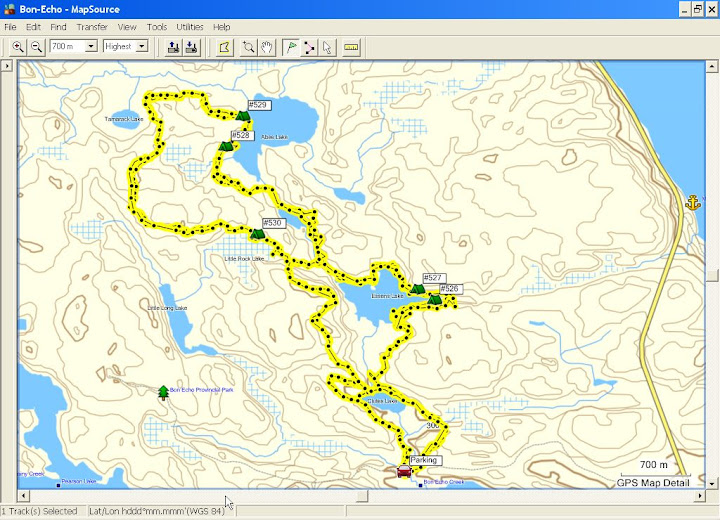Open the Help menu

221,27
